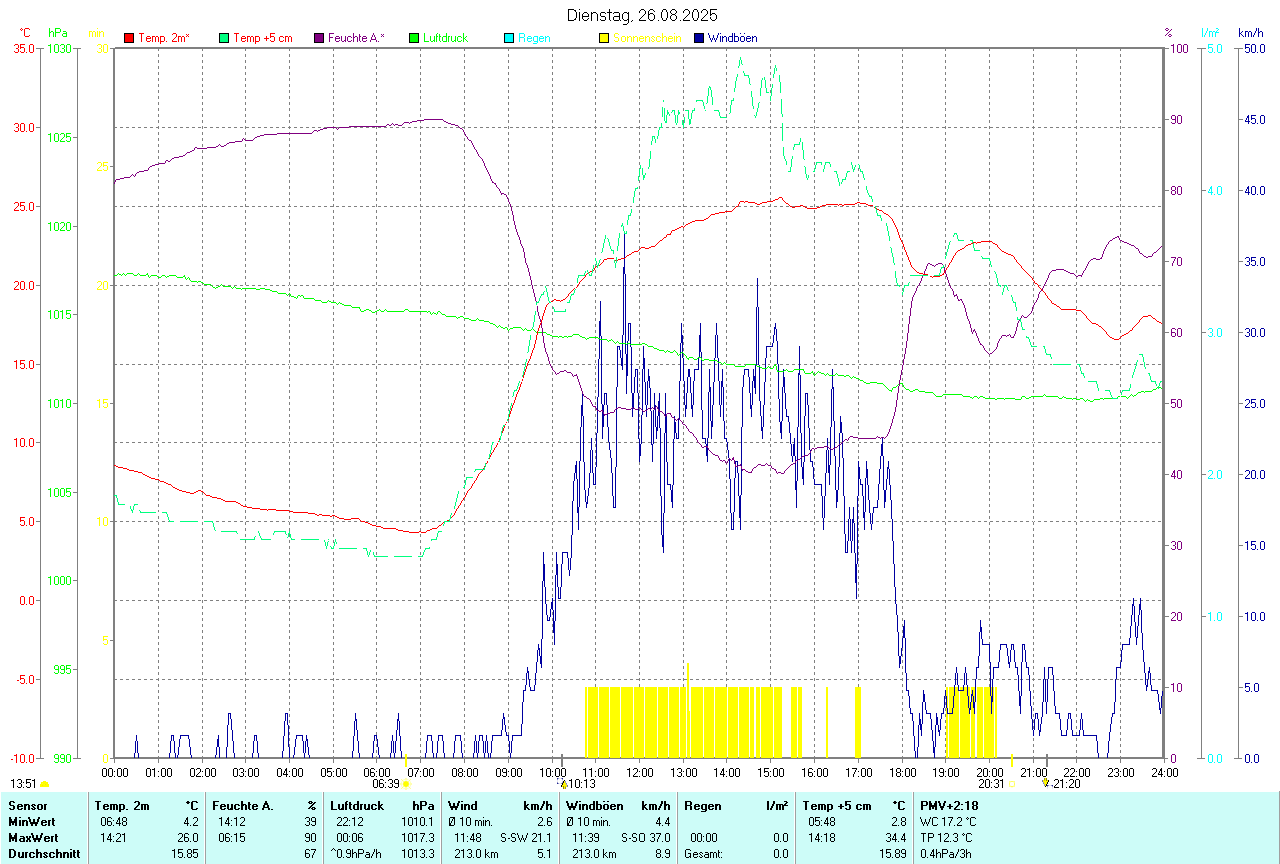Click the sunrise marker at 06:39

point(406,784)
